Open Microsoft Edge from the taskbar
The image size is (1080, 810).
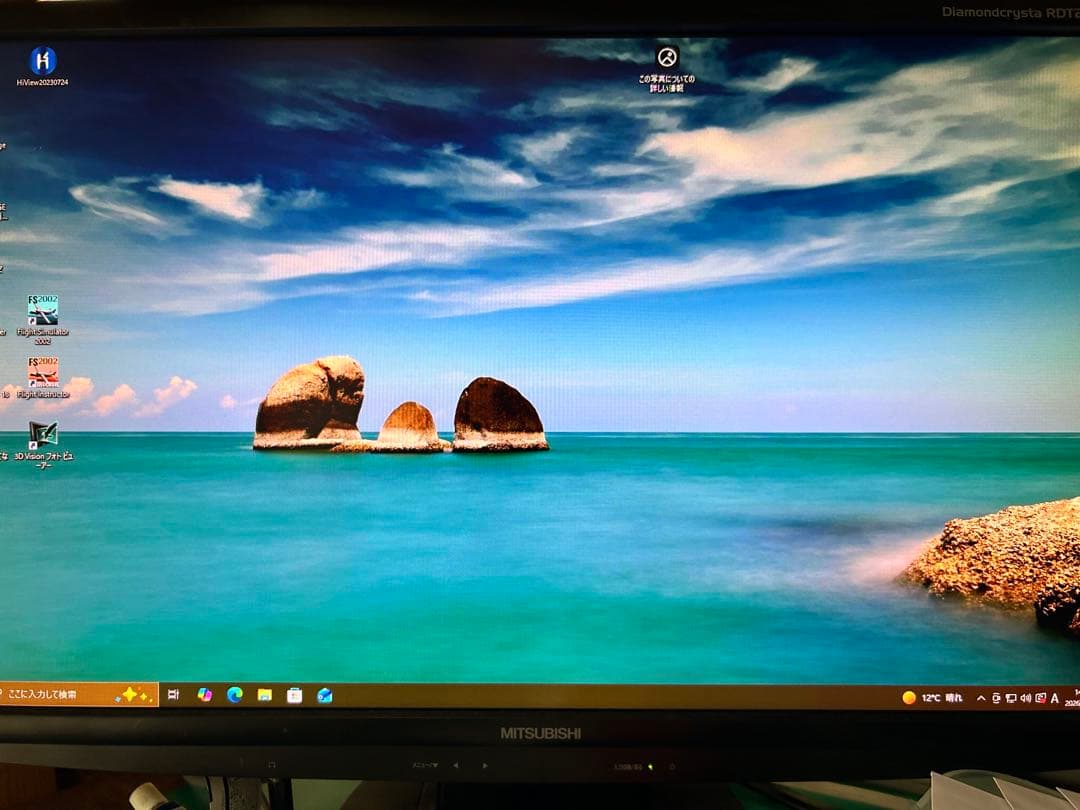(x=232, y=694)
